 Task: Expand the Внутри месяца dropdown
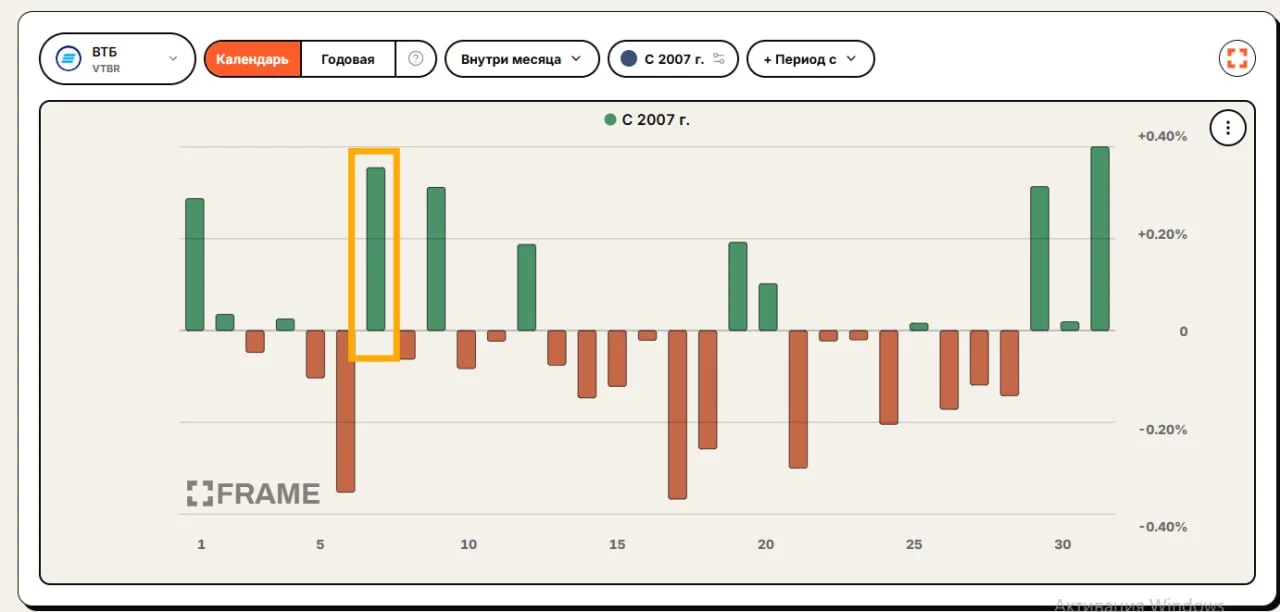(x=522, y=59)
